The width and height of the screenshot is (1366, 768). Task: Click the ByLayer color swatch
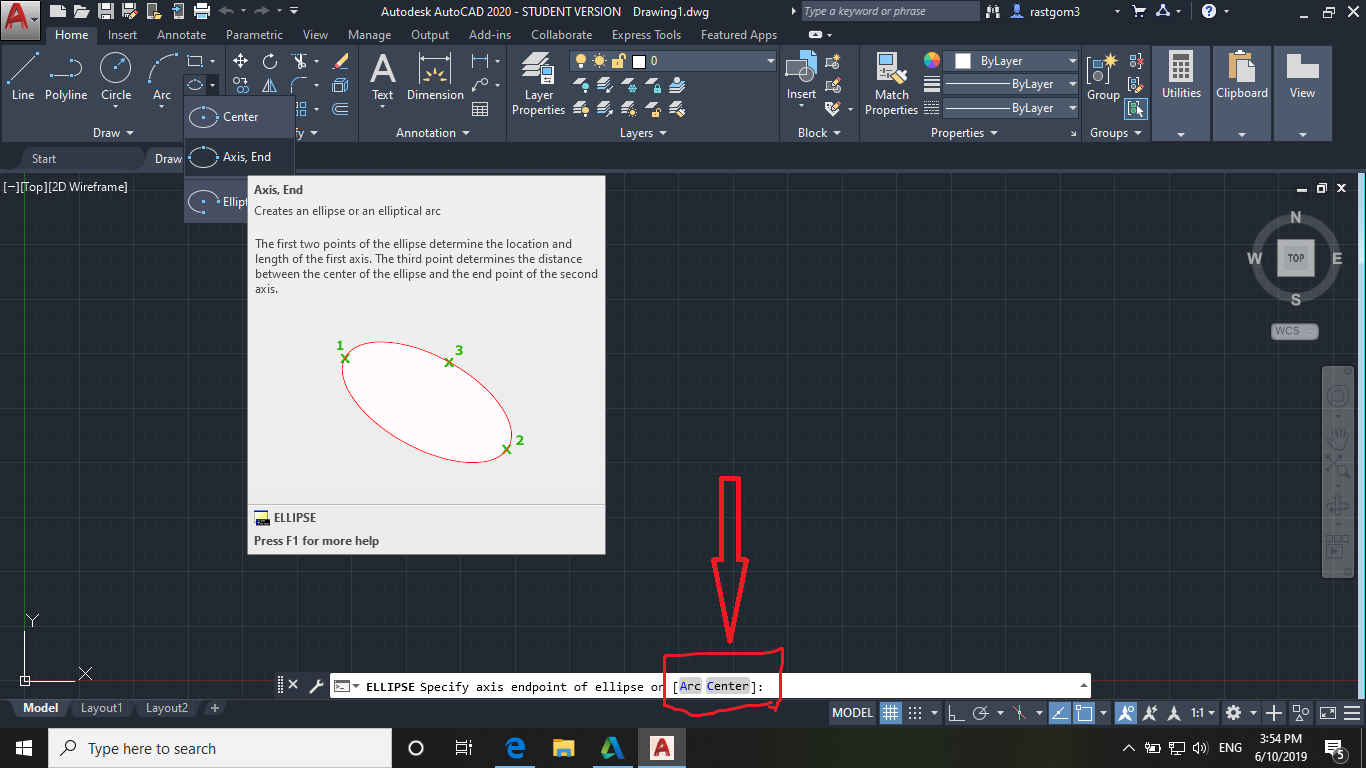click(x=965, y=60)
